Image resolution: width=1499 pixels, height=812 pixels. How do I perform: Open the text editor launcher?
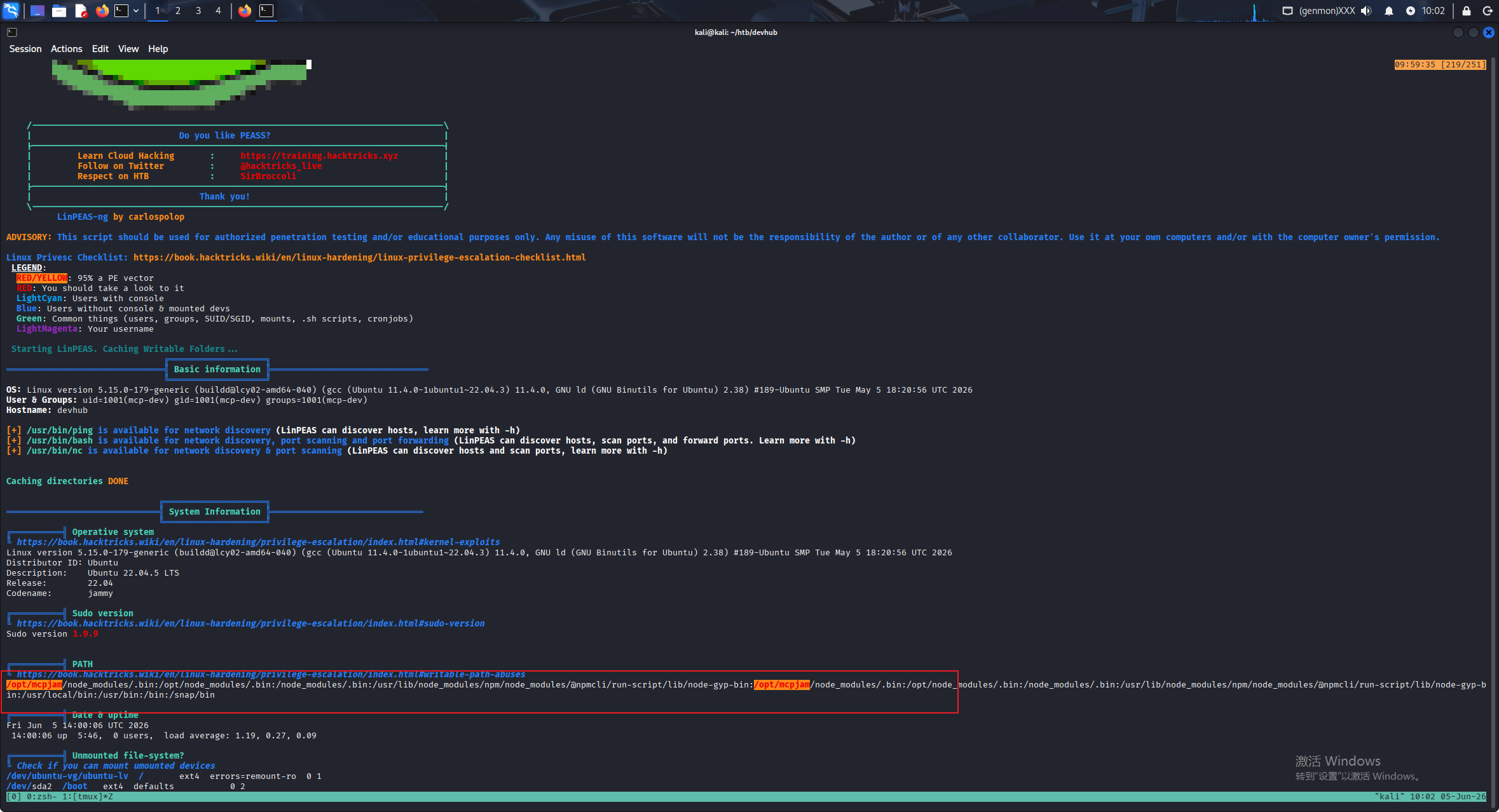[x=81, y=11]
